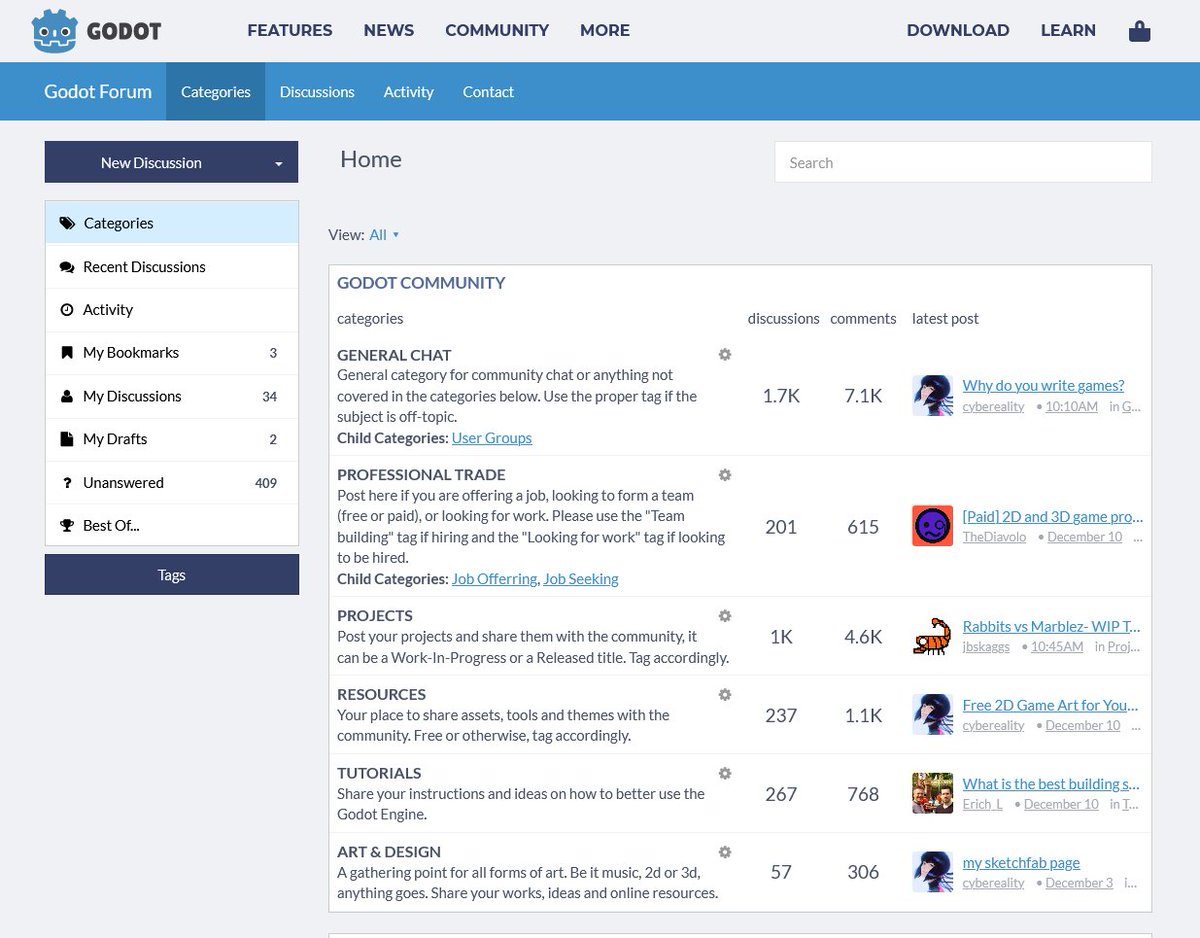
Task: Open the ART & DESIGN category
Action: point(389,852)
